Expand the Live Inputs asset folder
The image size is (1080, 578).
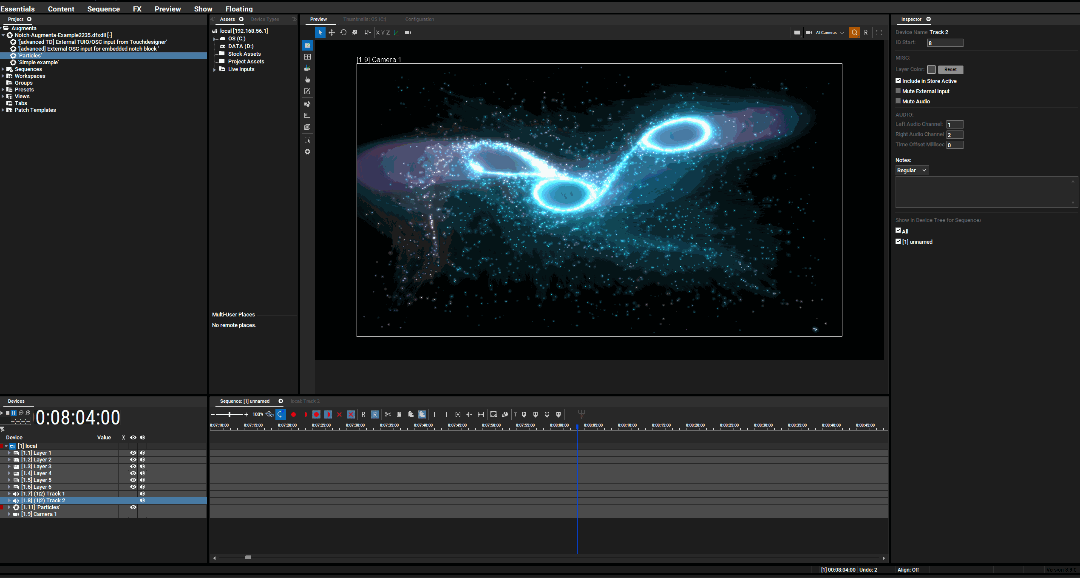(214, 69)
